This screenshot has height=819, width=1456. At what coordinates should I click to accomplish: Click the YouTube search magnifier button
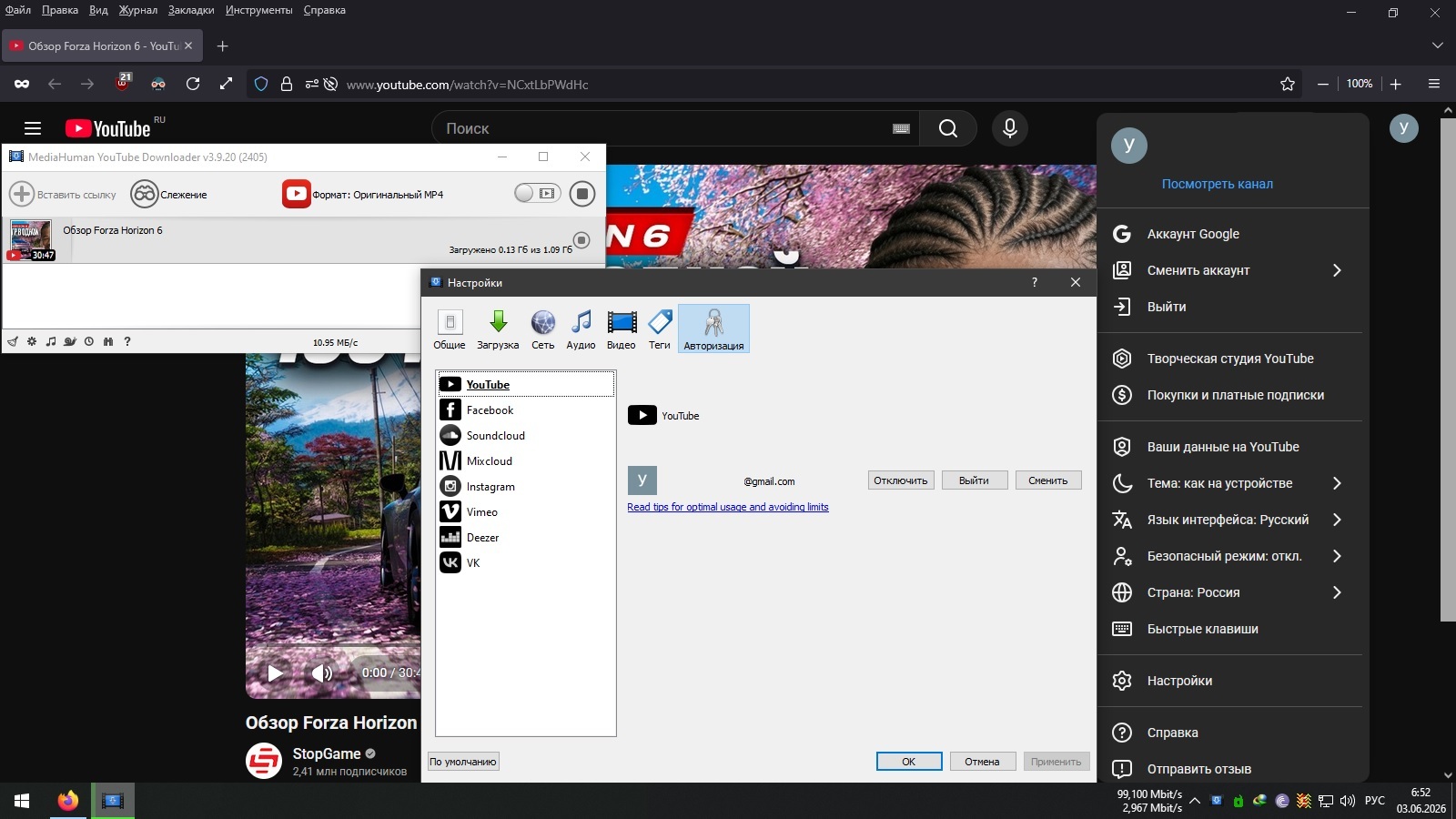(x=948, y=128)
